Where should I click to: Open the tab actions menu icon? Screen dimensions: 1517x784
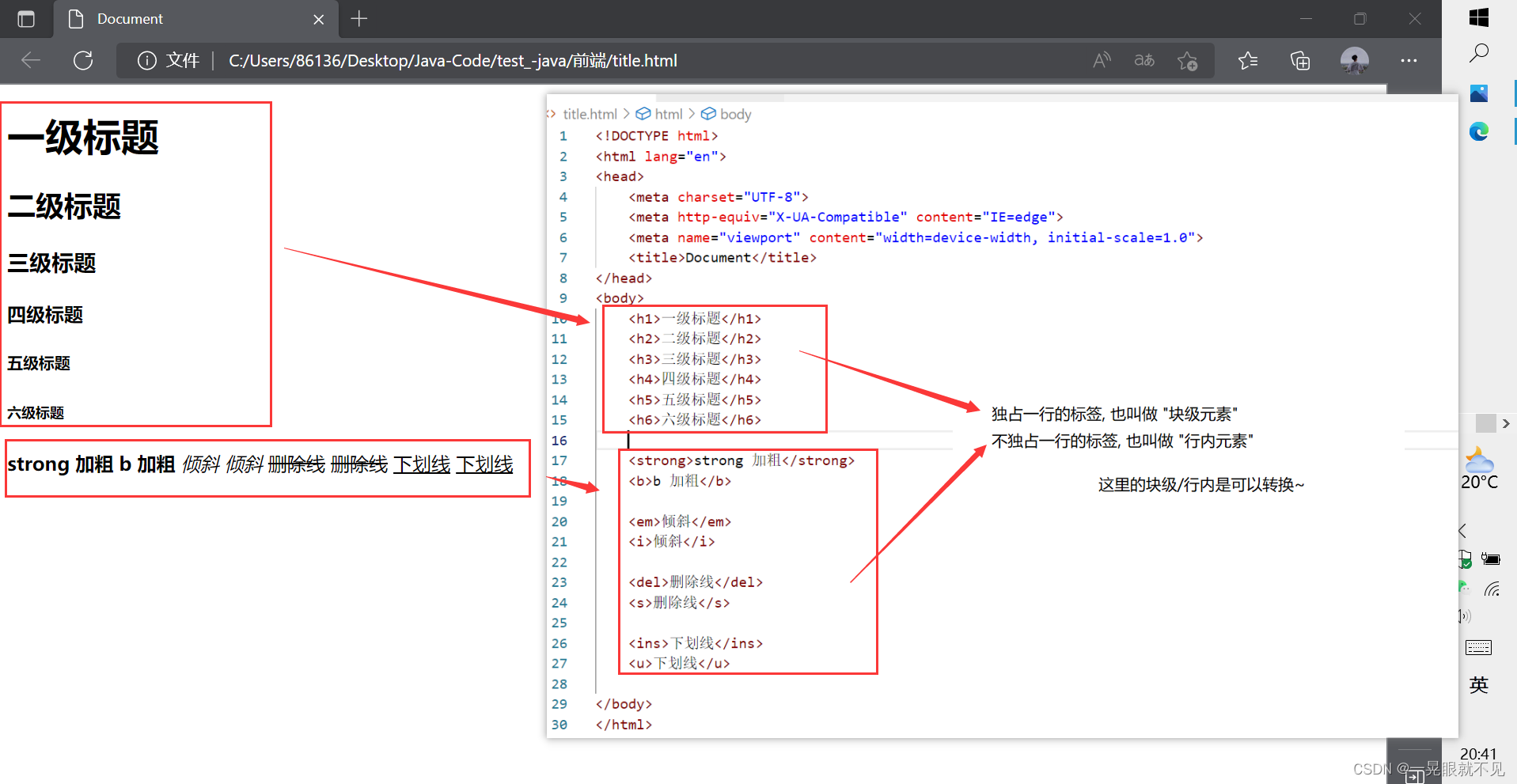[x=26, y=19]
